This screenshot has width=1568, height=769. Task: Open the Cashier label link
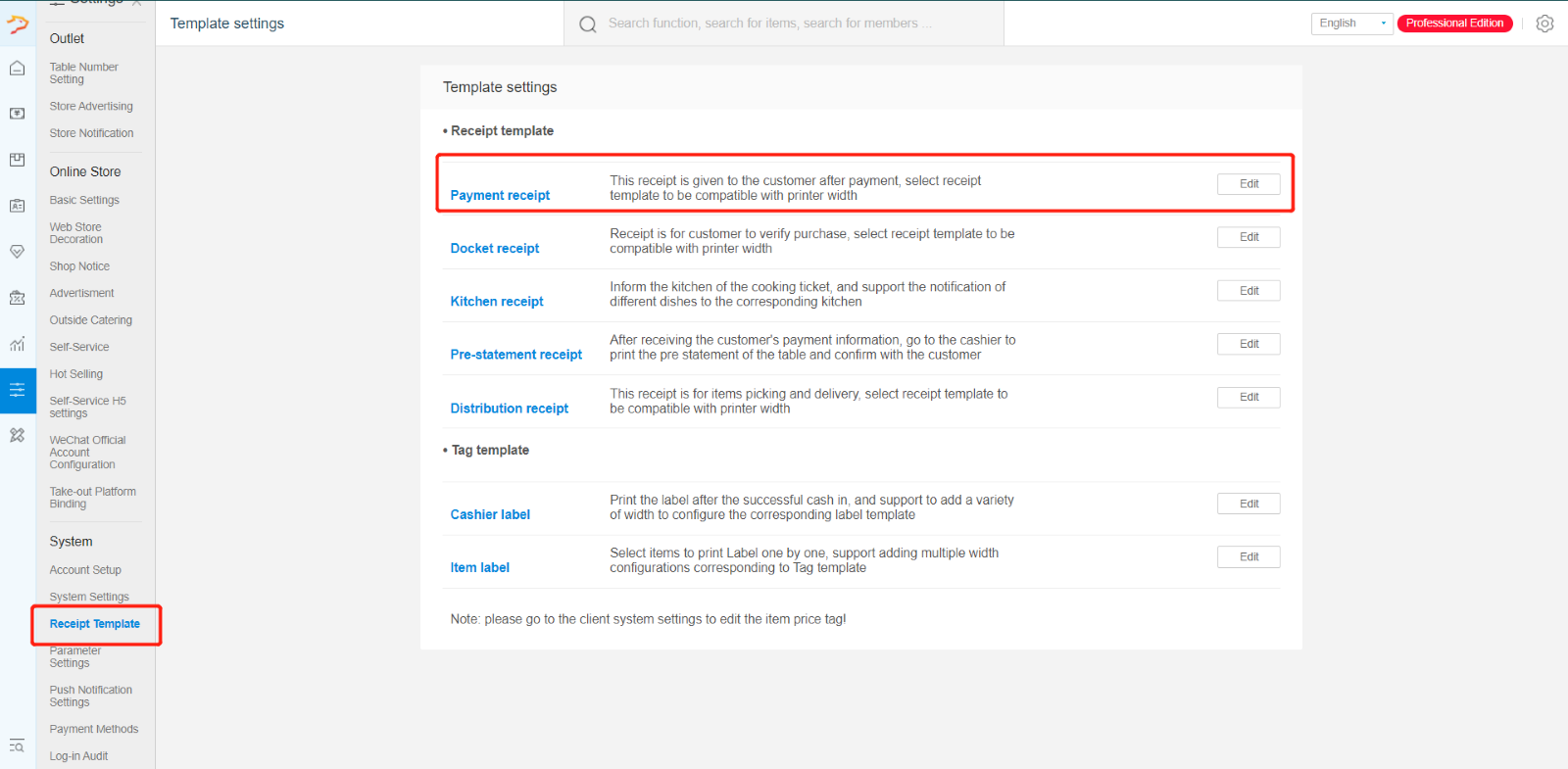490,514
